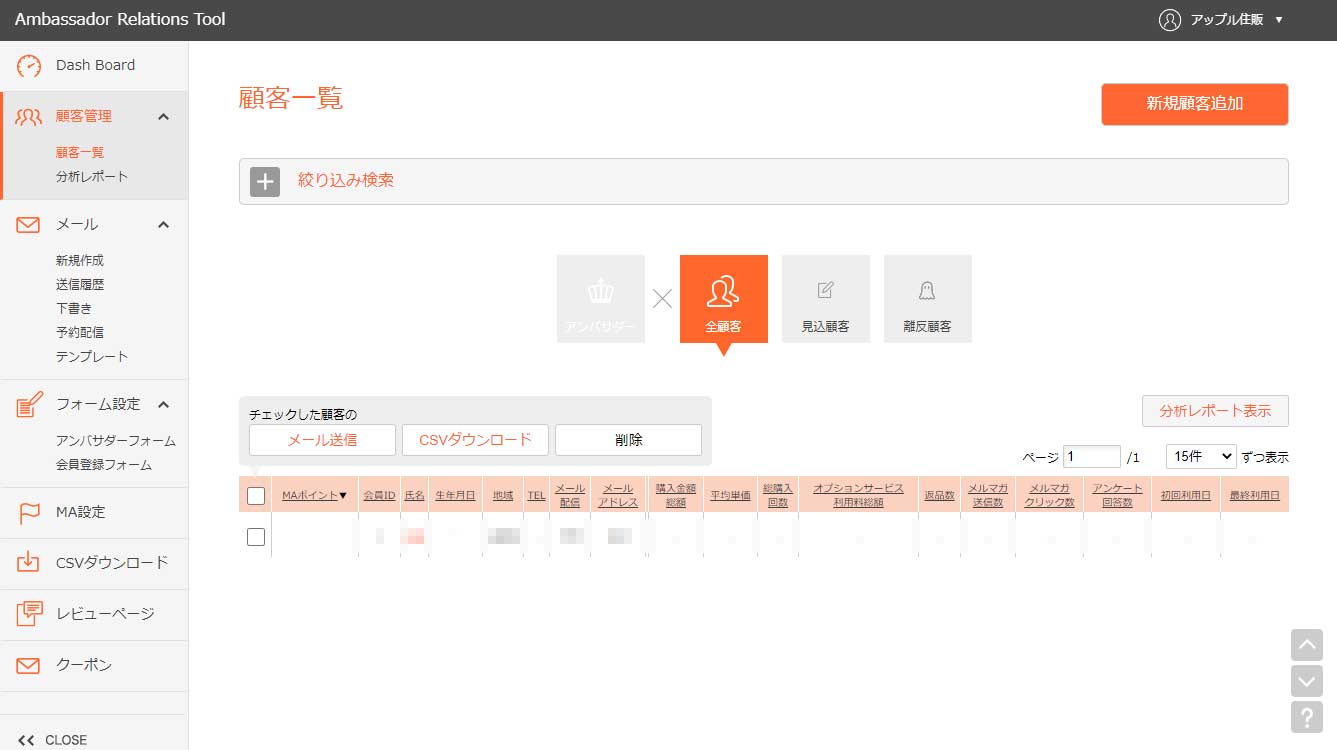1337x750 pixels.
Task: Open the アップル住販 account dropdown arrow
Action: (x=1279, y=20)
